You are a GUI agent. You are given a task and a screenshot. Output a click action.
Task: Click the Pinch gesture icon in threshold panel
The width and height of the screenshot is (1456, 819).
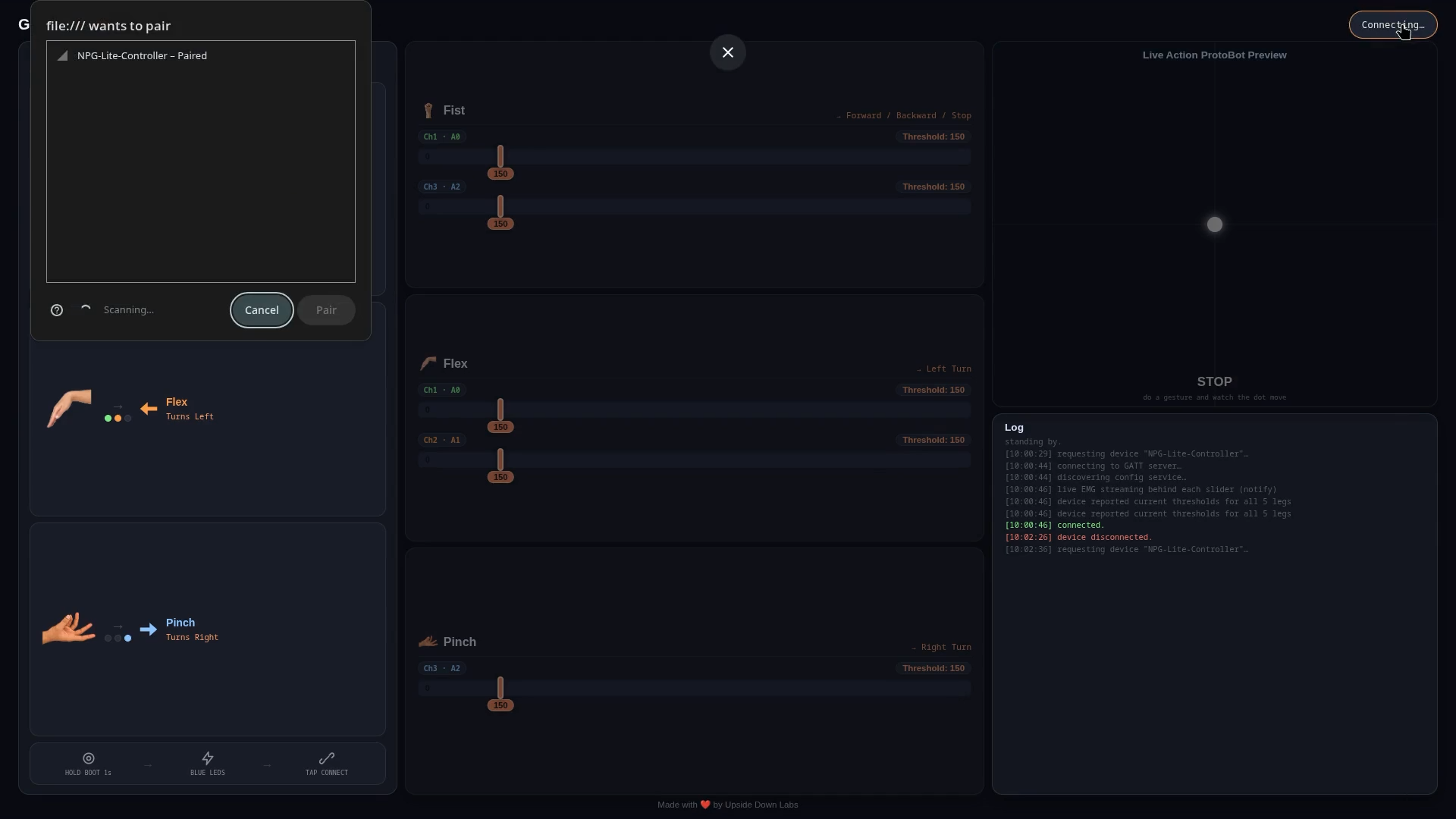428,642
